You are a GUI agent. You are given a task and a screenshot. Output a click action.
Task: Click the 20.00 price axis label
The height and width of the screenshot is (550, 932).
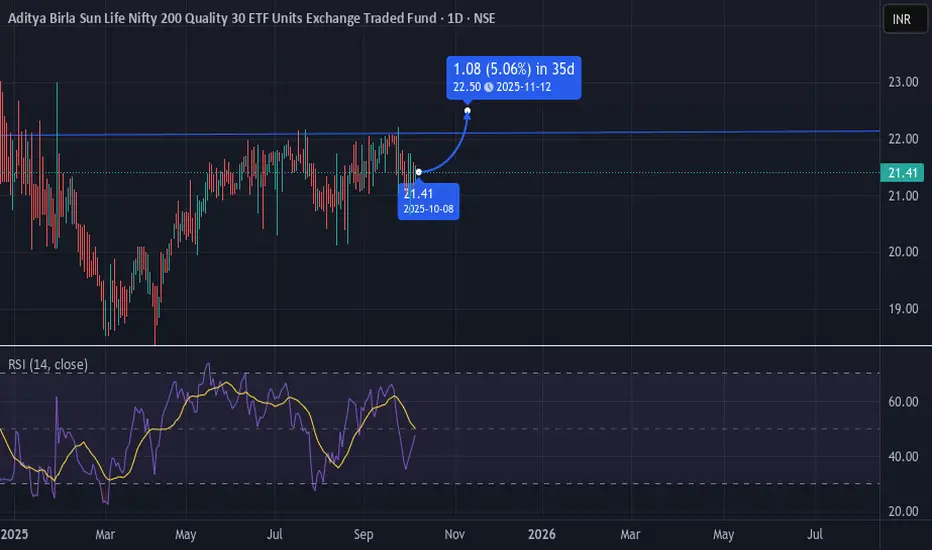(903, 252)
